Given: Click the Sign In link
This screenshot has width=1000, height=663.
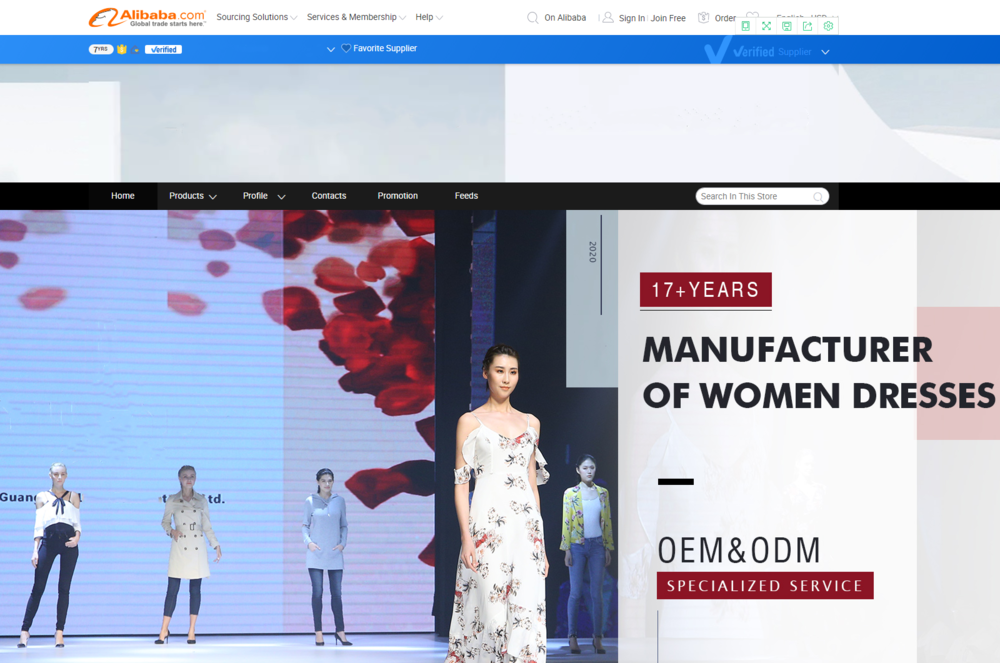Looking at the screenshot, I should [632, 18].
